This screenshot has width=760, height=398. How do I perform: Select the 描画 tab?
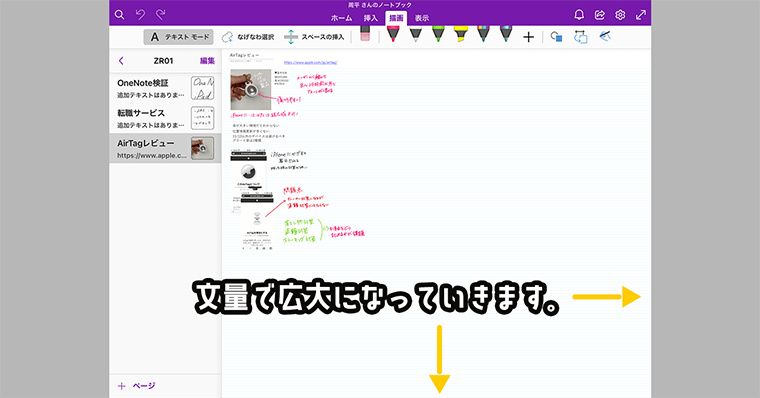pos(396,18)
